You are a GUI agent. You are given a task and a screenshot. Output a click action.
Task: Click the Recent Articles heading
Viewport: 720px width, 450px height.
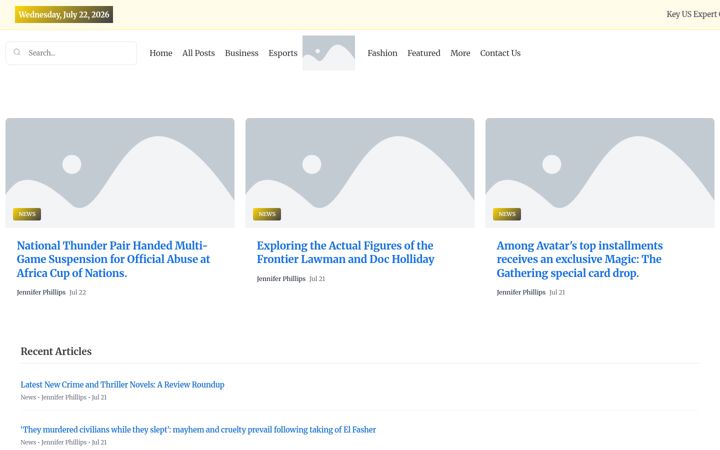[x=56, y=351]
